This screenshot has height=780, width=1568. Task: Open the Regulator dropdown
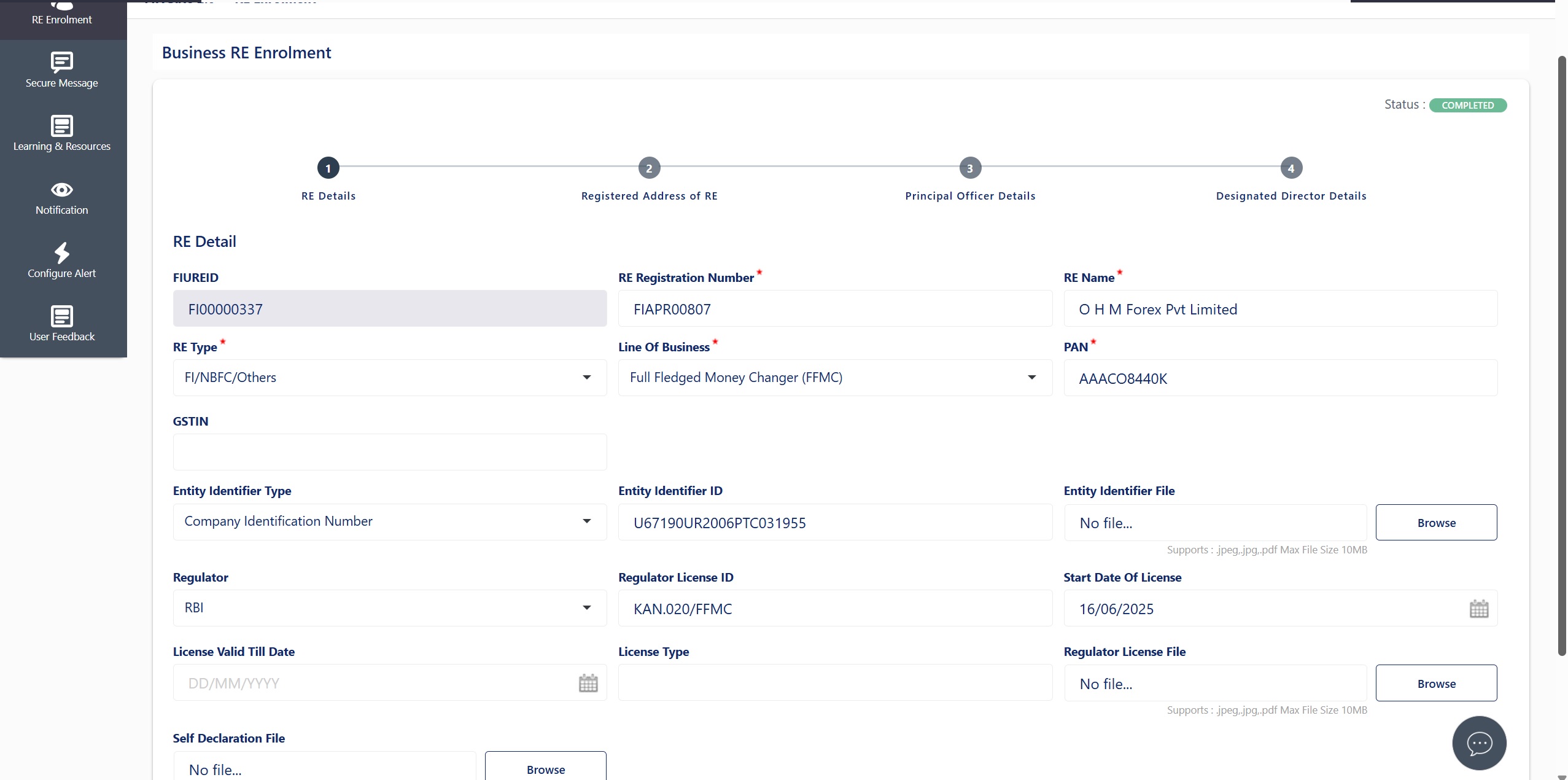[x=586, y=608]
